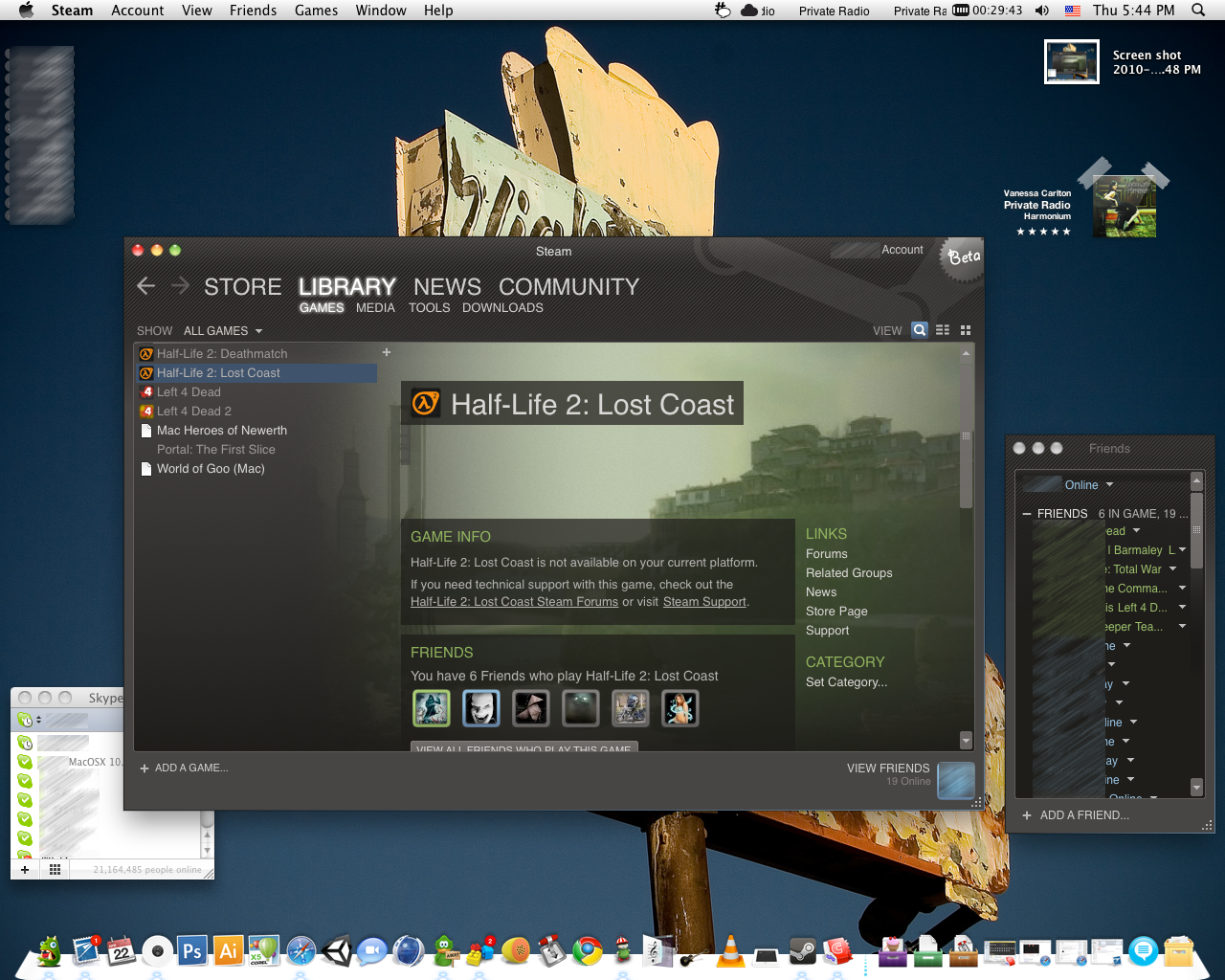Select the TOOLS sub-tab
Screen dimensions: 1225x980
pos(429,308)
